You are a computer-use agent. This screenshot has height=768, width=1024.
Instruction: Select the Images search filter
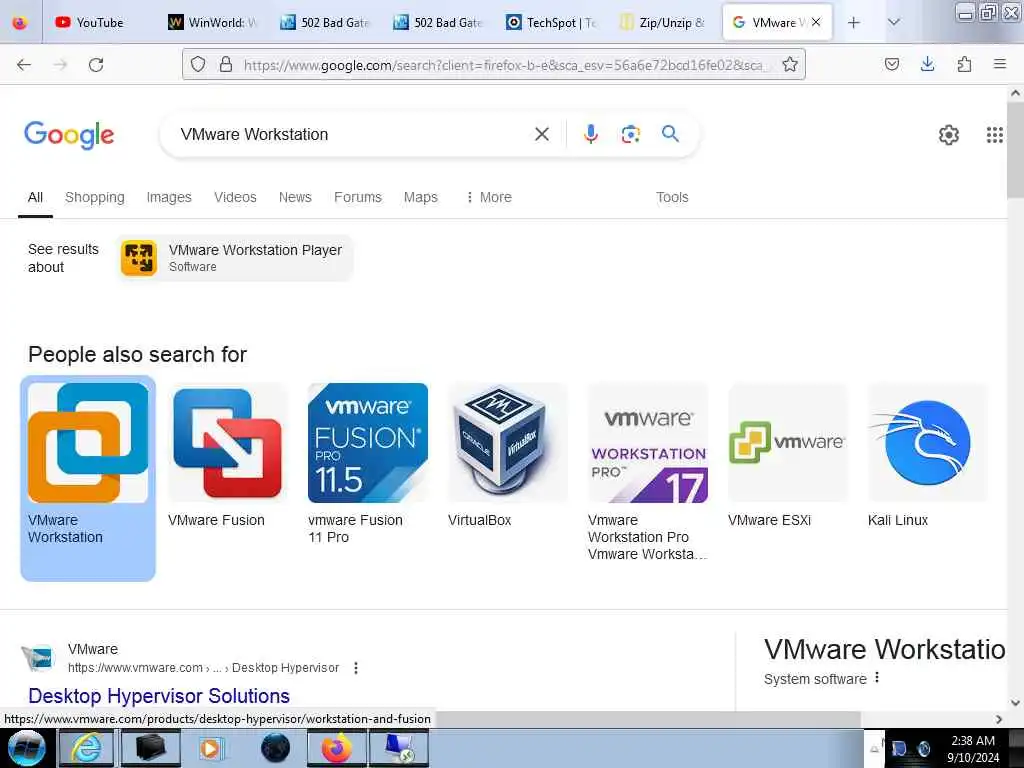pos(169,197)
